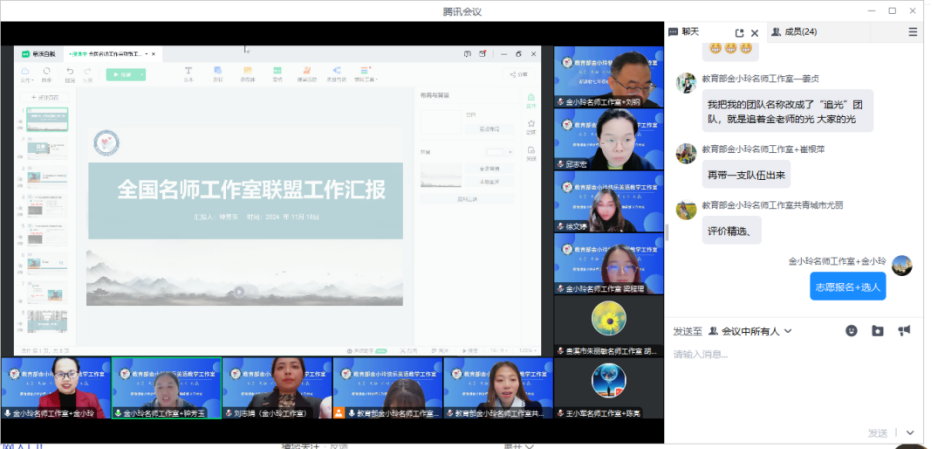Click the send file folder icon in chat
Image resolution: width=932 pixels, height=449 pixels.
point(877,331)
